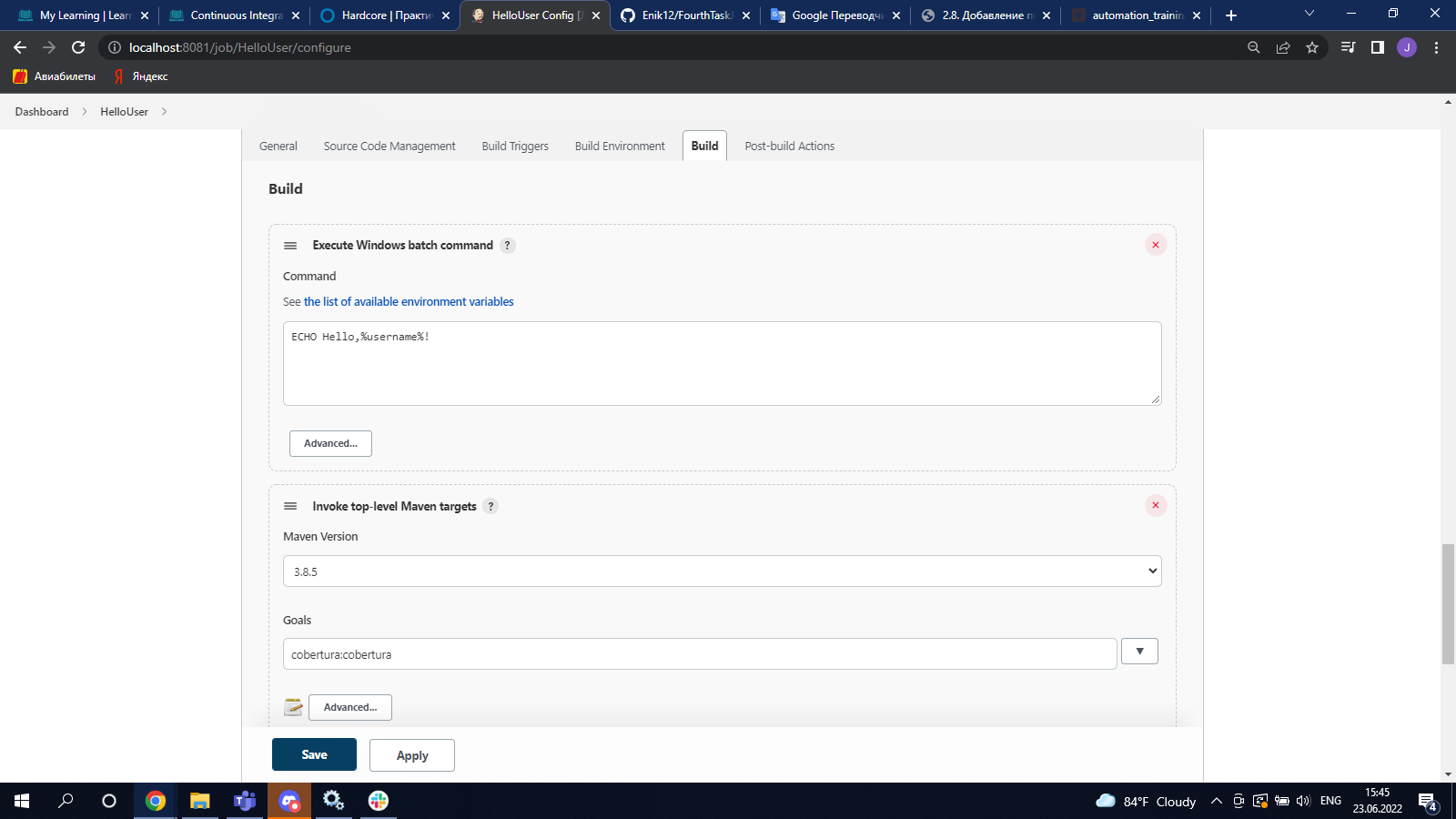The image size is (1456, 819).
Task: Open Microsoft Teams from the taskbar
Action: 244,801
